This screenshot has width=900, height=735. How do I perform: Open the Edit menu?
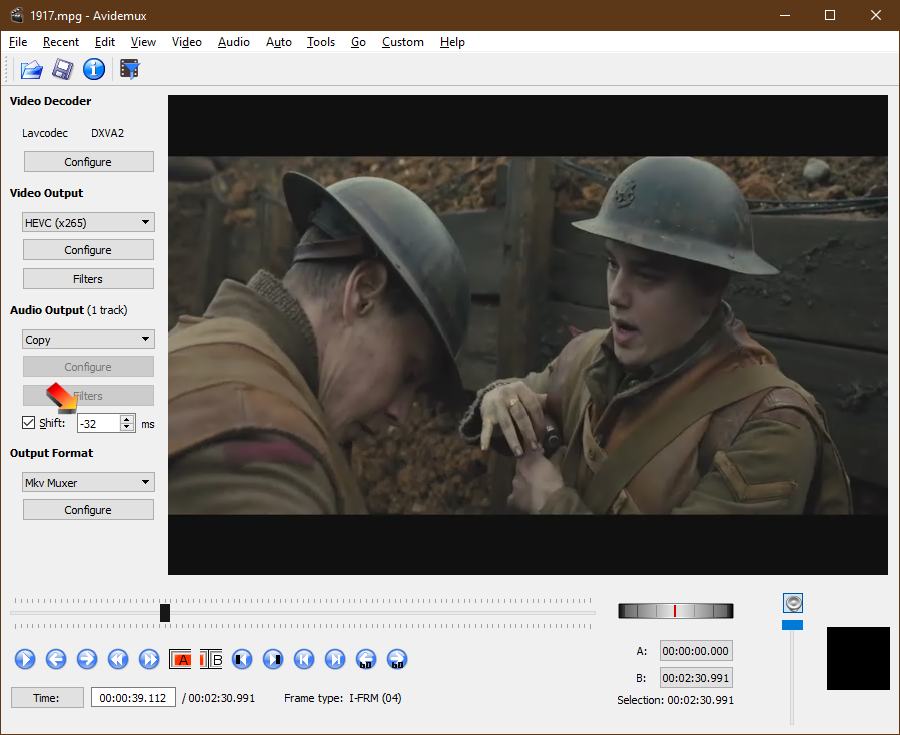tap(104, 42)
